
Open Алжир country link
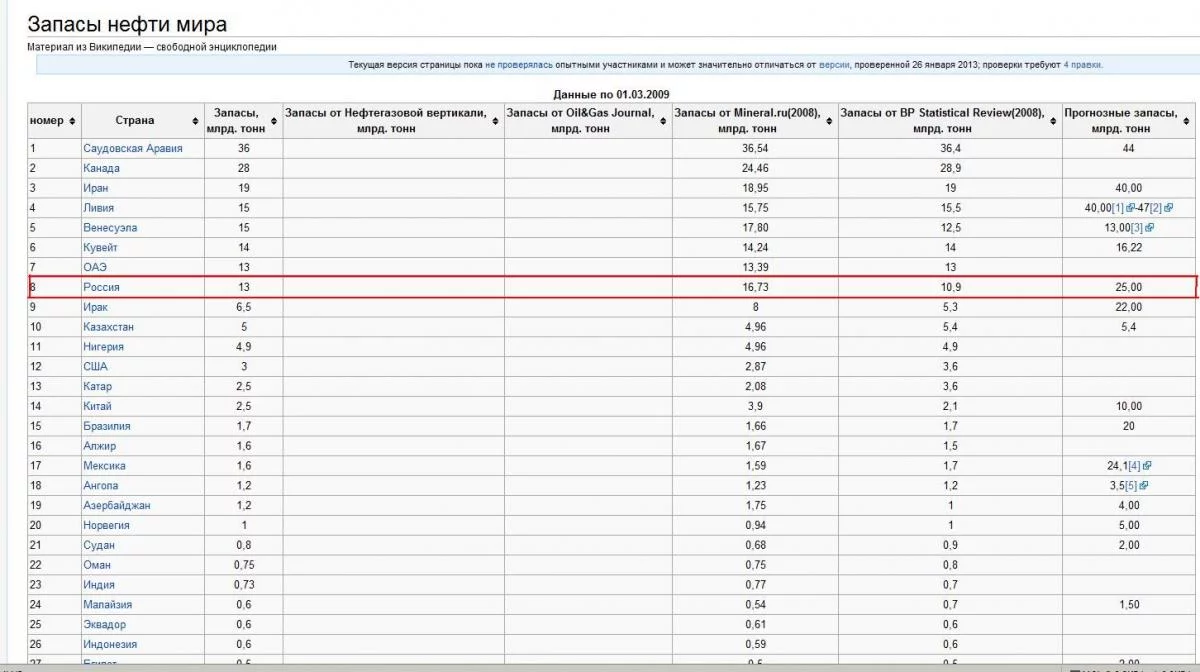pyautogui.click(x=99, y=446)
